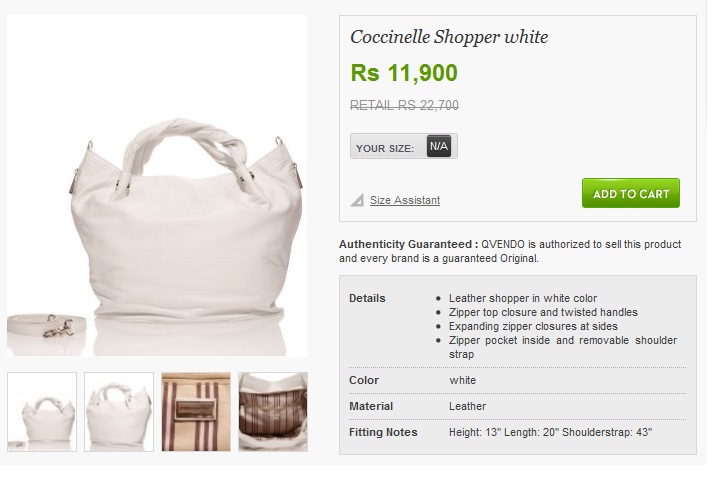Select the N/A size option
The height and width of the screenshot is (497, 726).
click(438, 146)
